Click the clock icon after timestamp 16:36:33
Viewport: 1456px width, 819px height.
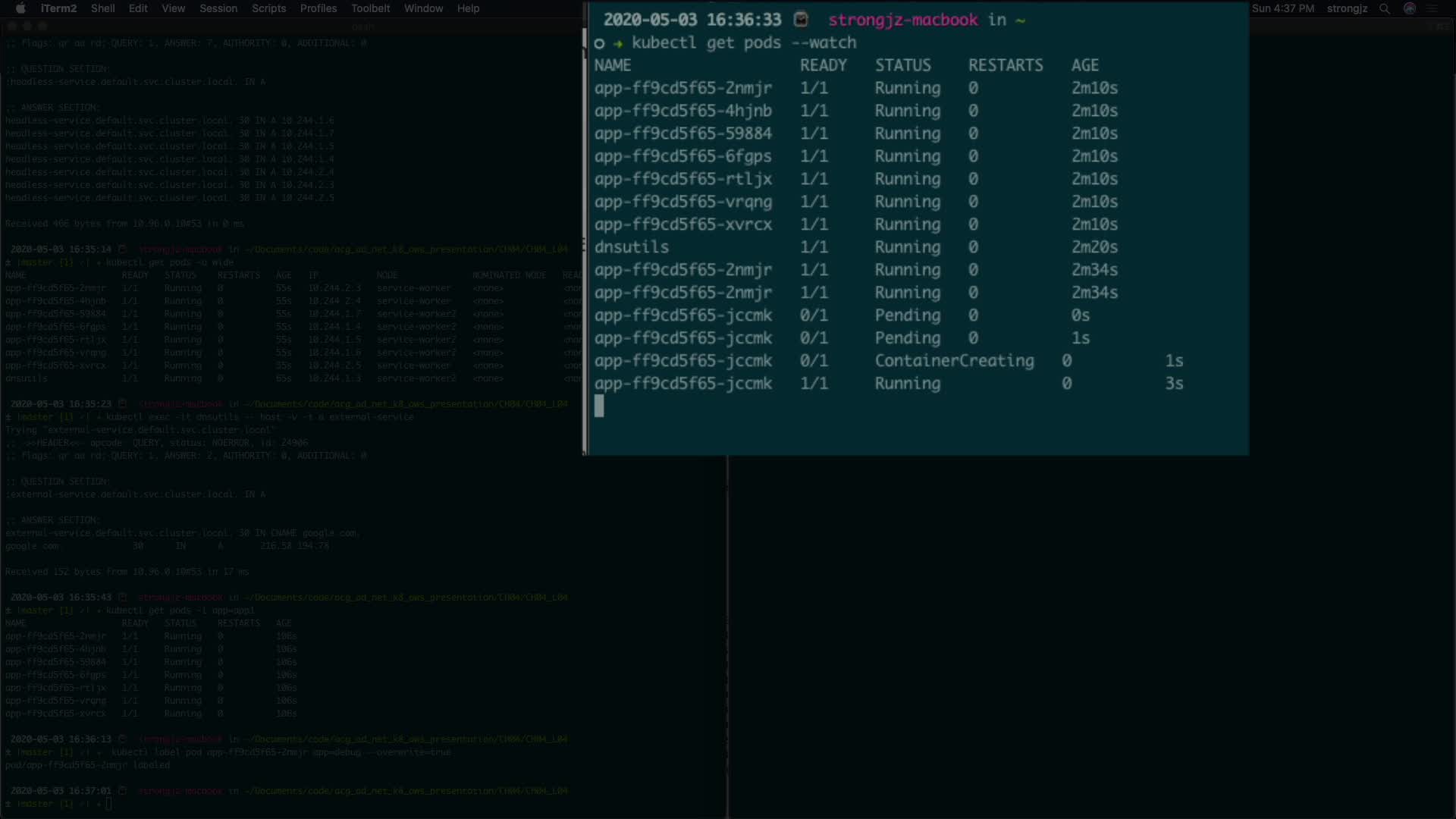[x=801, y=20]
